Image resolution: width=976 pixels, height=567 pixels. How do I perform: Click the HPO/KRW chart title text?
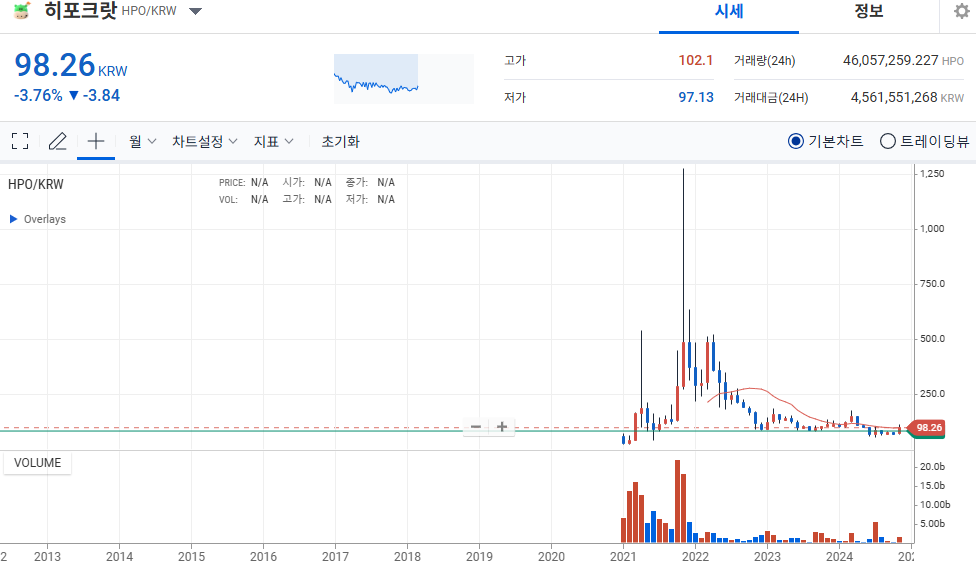pos(35,184)
